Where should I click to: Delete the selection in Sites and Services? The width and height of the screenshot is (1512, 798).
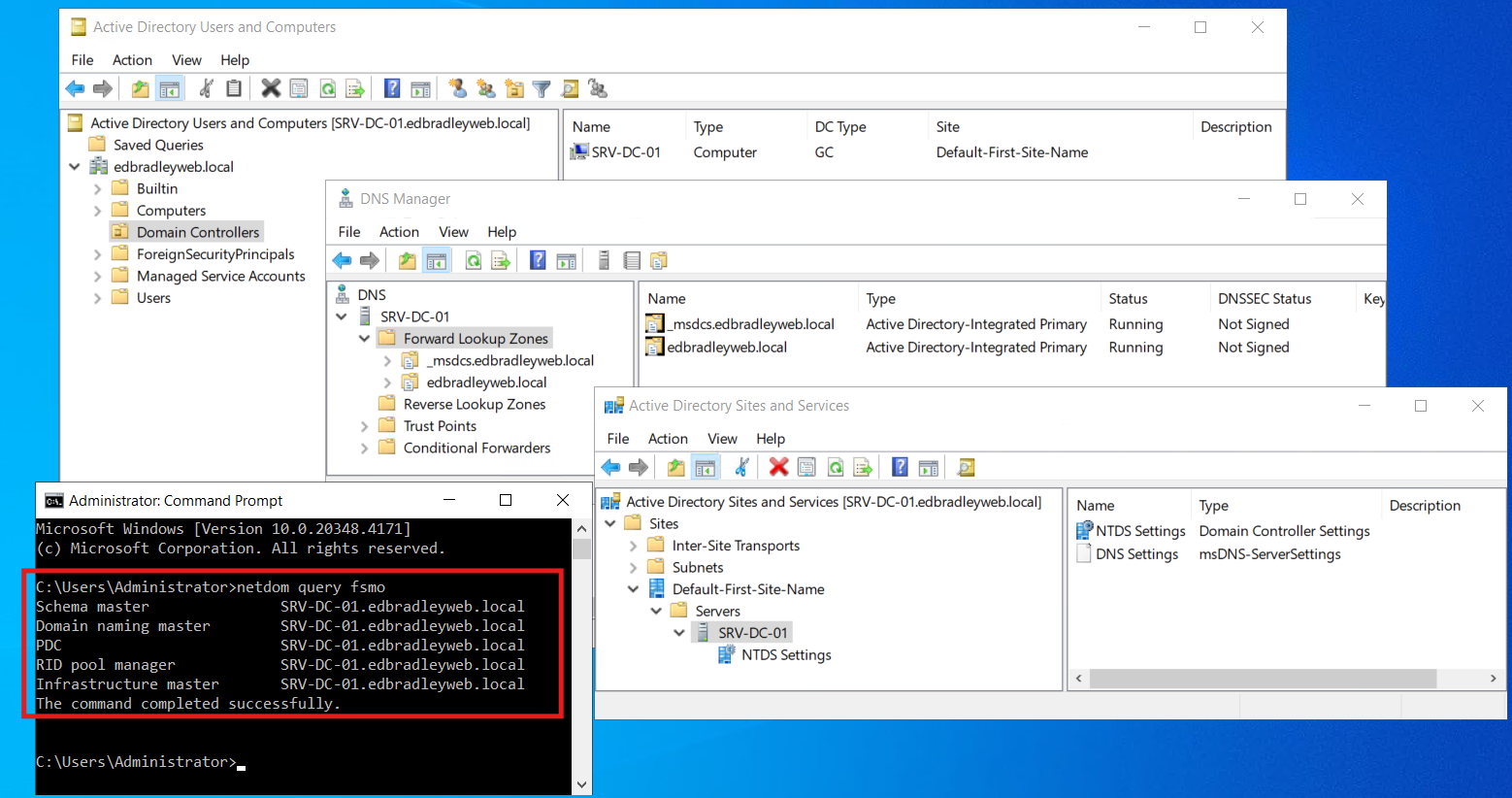[777, 467]
